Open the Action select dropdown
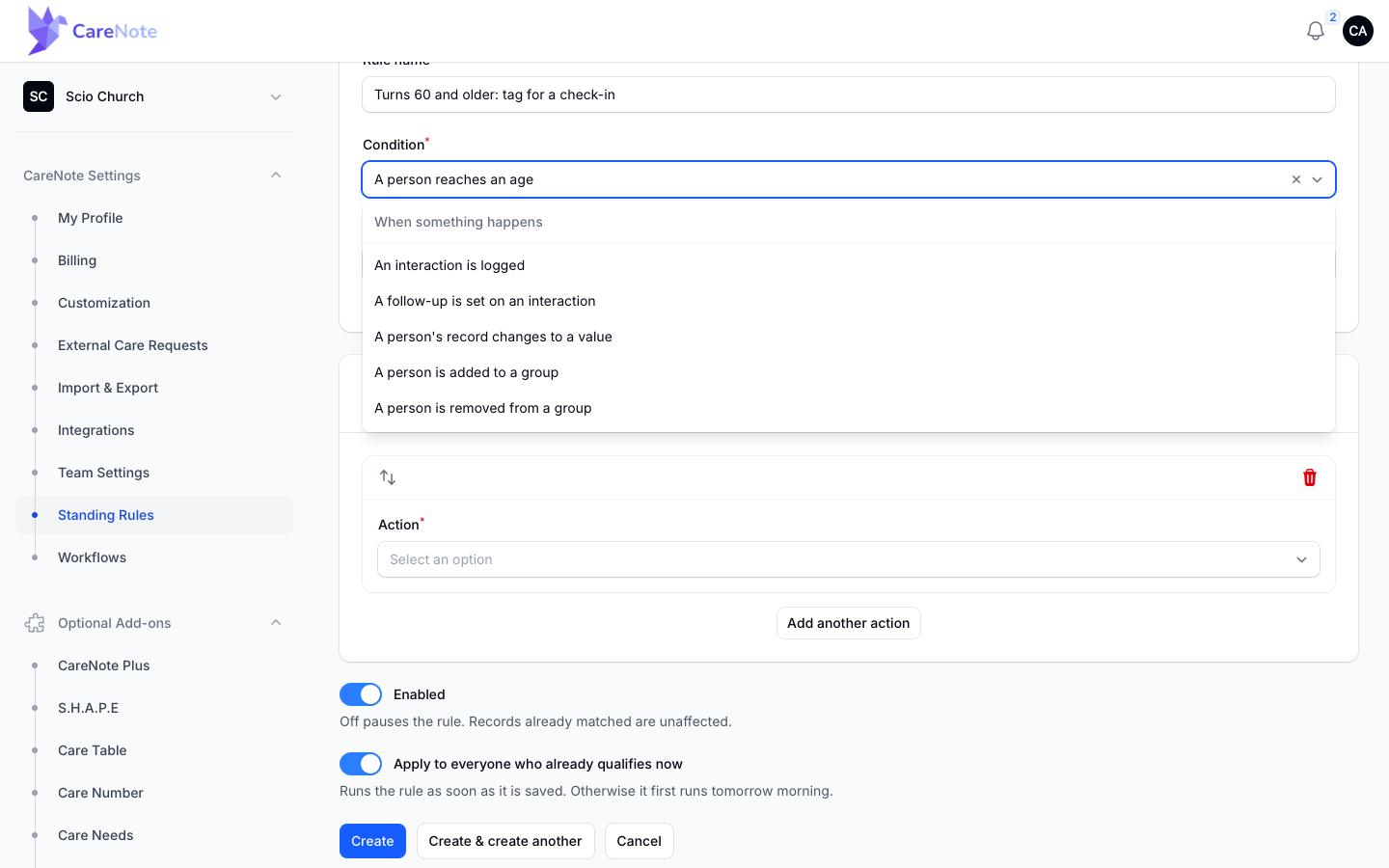Viewport: 1389px width, 868px height. click(x=848, y=559)
